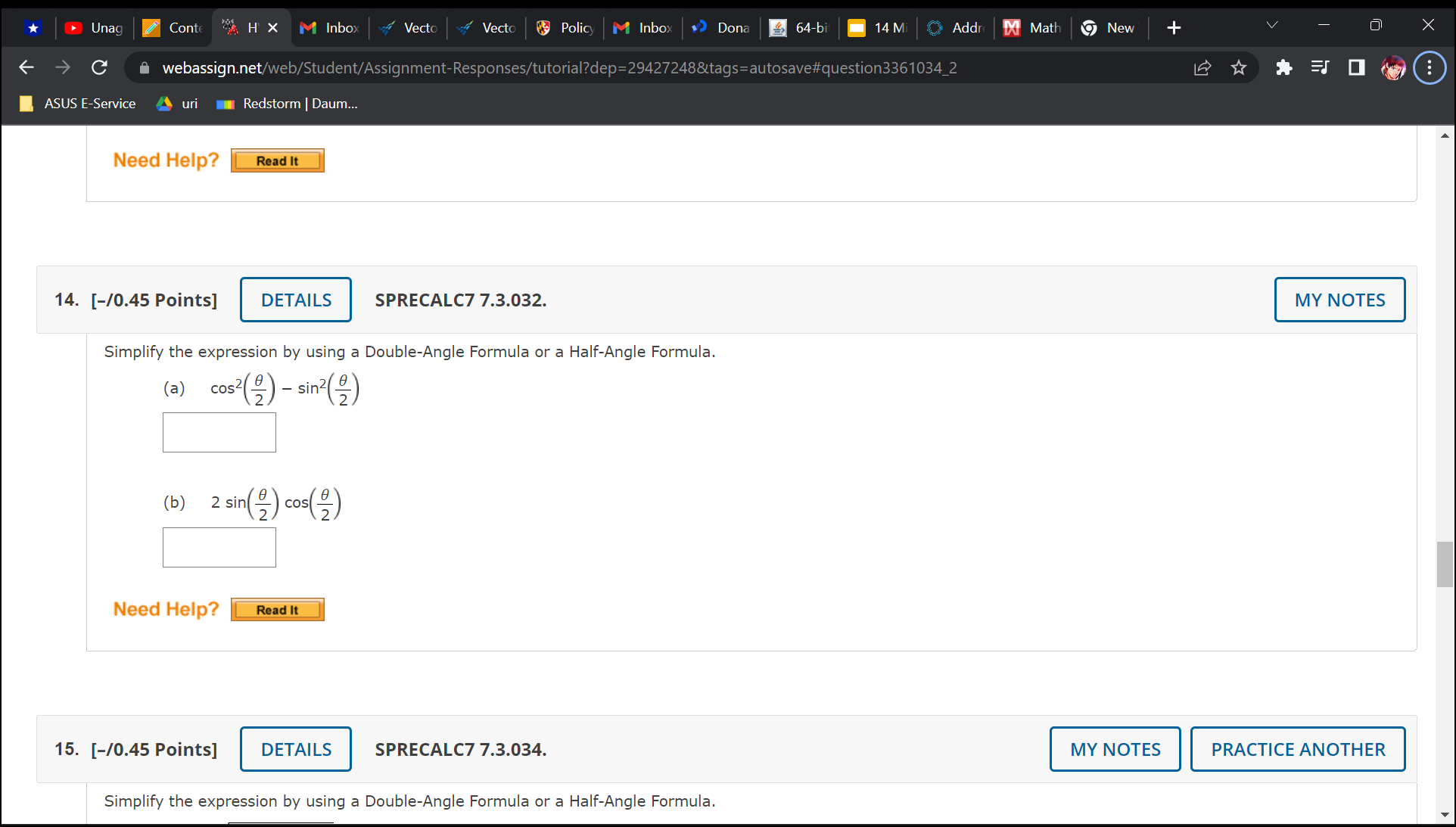Bookmark this page with the star icon
1456x827 pixels.
1239,68
